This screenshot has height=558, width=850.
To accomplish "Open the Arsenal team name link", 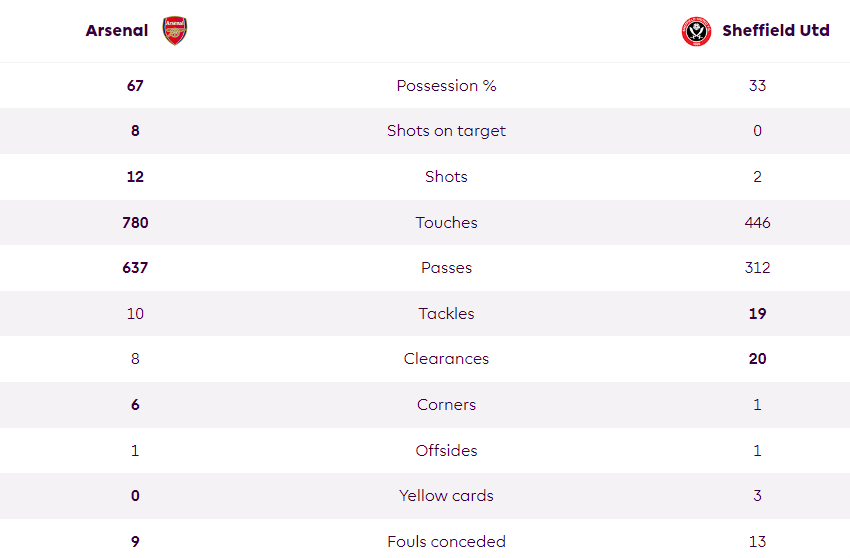I will coord(117,30).
